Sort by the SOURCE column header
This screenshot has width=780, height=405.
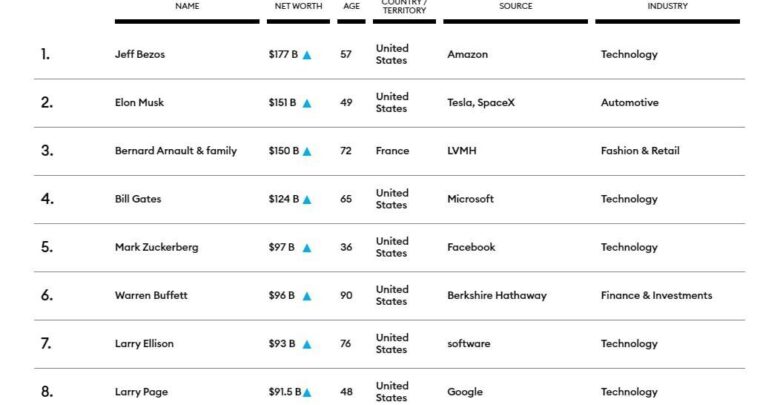(x=516, y=6)
